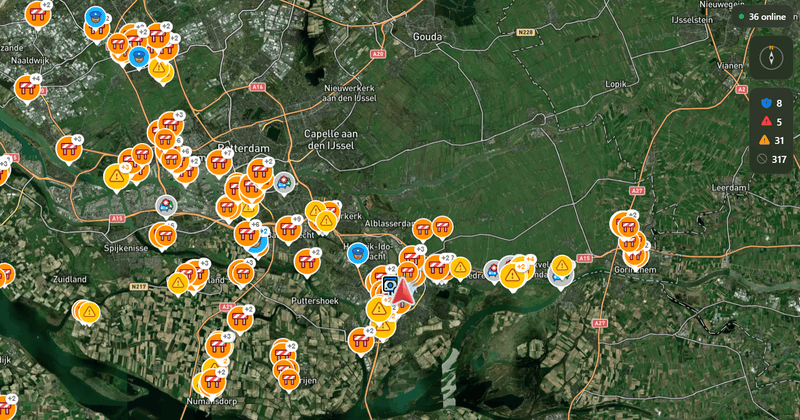Click the A27 road shield near Leerdam
This screenshot has height=420, width=800.
coord(637,190)
